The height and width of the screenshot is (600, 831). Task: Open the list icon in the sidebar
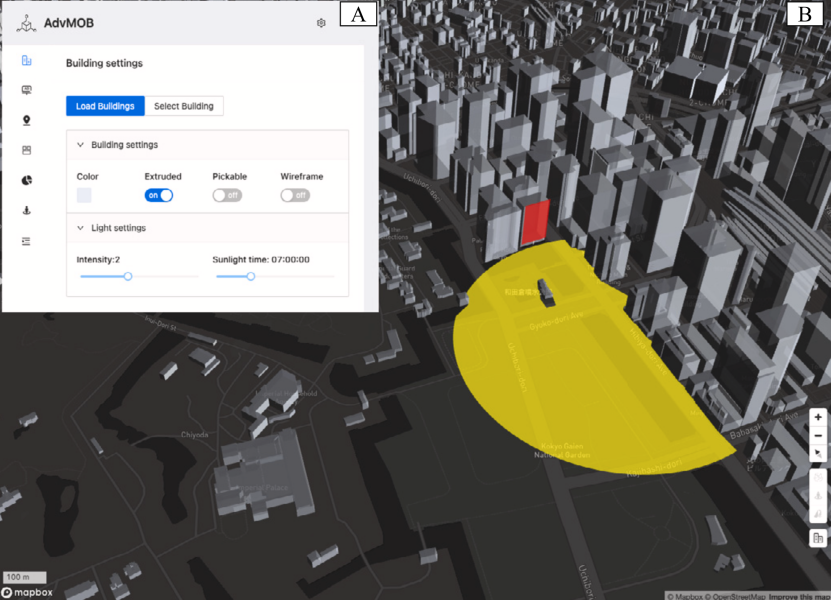click(x=26, y=241)
